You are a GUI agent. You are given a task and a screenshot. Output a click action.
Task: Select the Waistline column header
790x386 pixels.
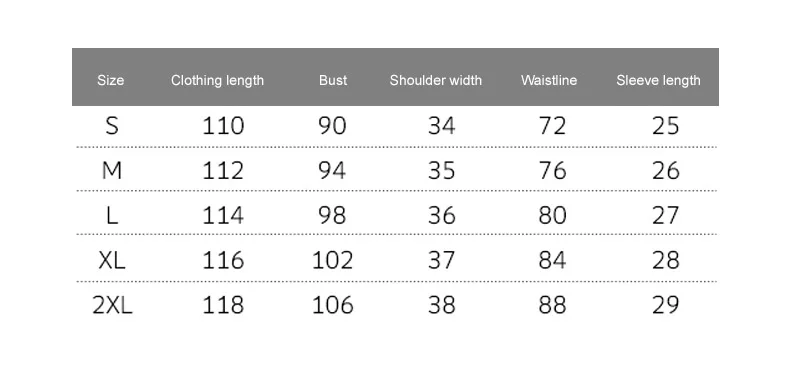(x=549, y=80)
